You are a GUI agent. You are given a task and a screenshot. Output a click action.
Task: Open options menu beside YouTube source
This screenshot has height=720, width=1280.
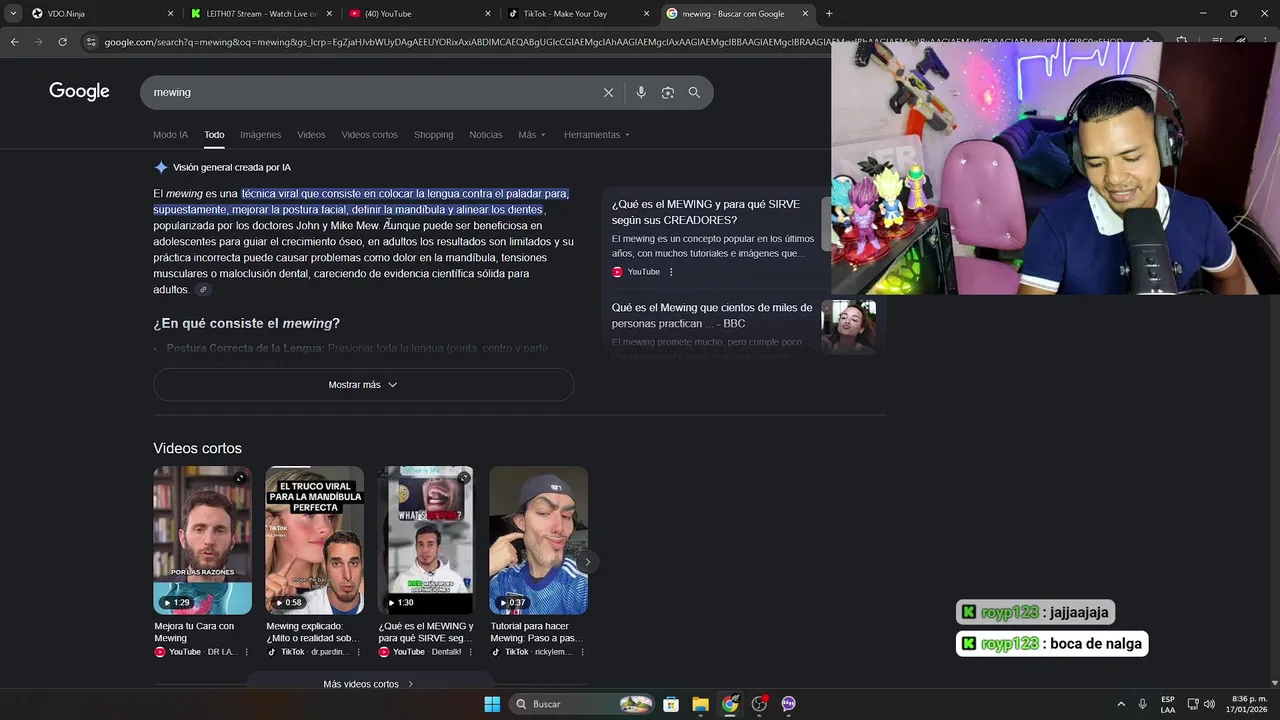[671, 272]
